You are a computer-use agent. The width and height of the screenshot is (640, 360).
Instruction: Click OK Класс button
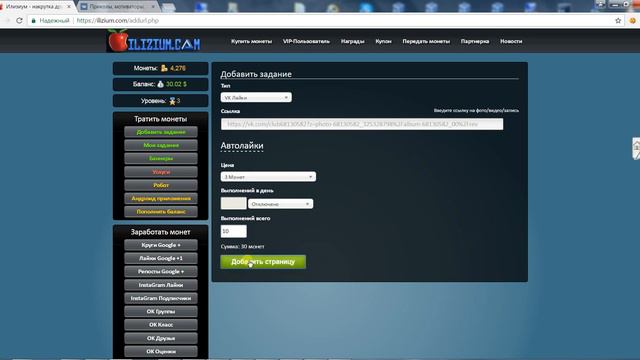point(161,324)
